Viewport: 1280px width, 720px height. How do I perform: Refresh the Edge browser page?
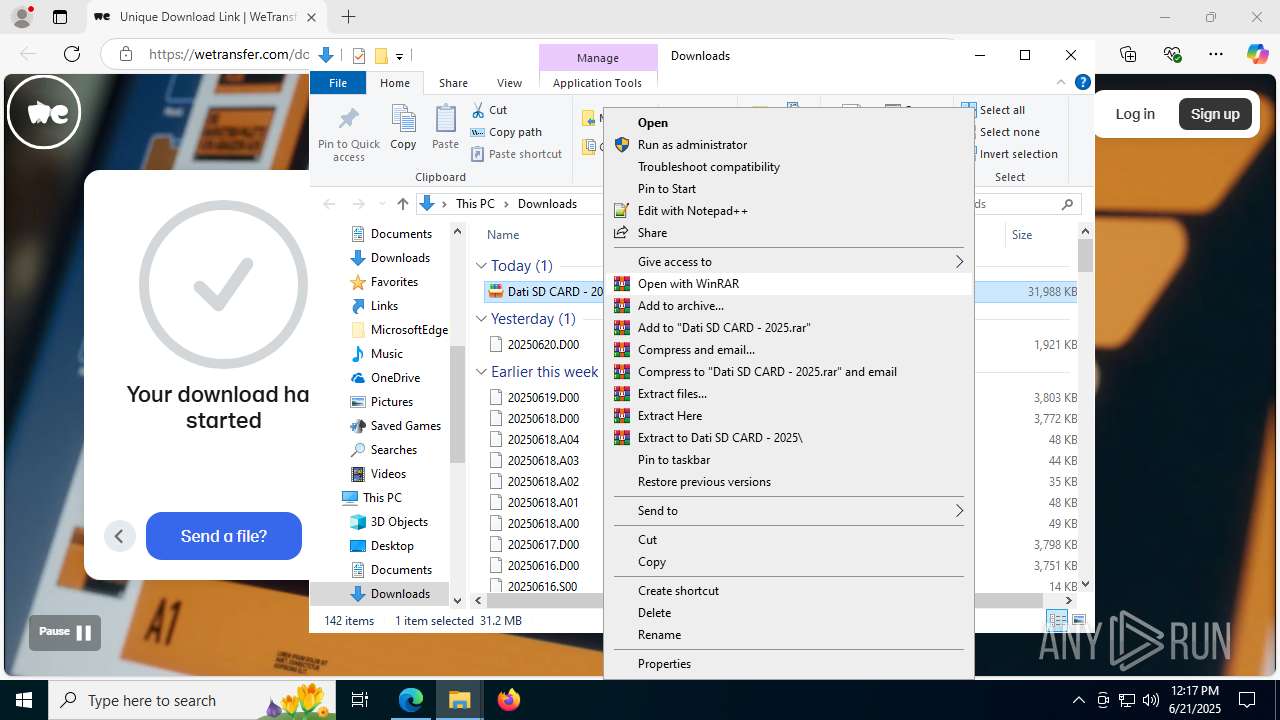(72, 55)
